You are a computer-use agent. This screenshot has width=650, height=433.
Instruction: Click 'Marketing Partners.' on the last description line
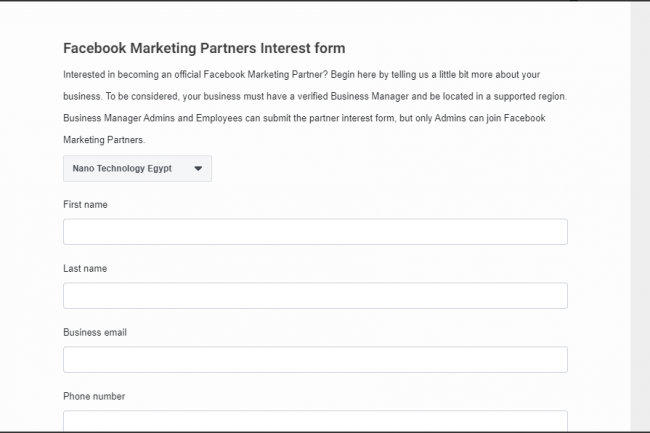pos(104,140)
